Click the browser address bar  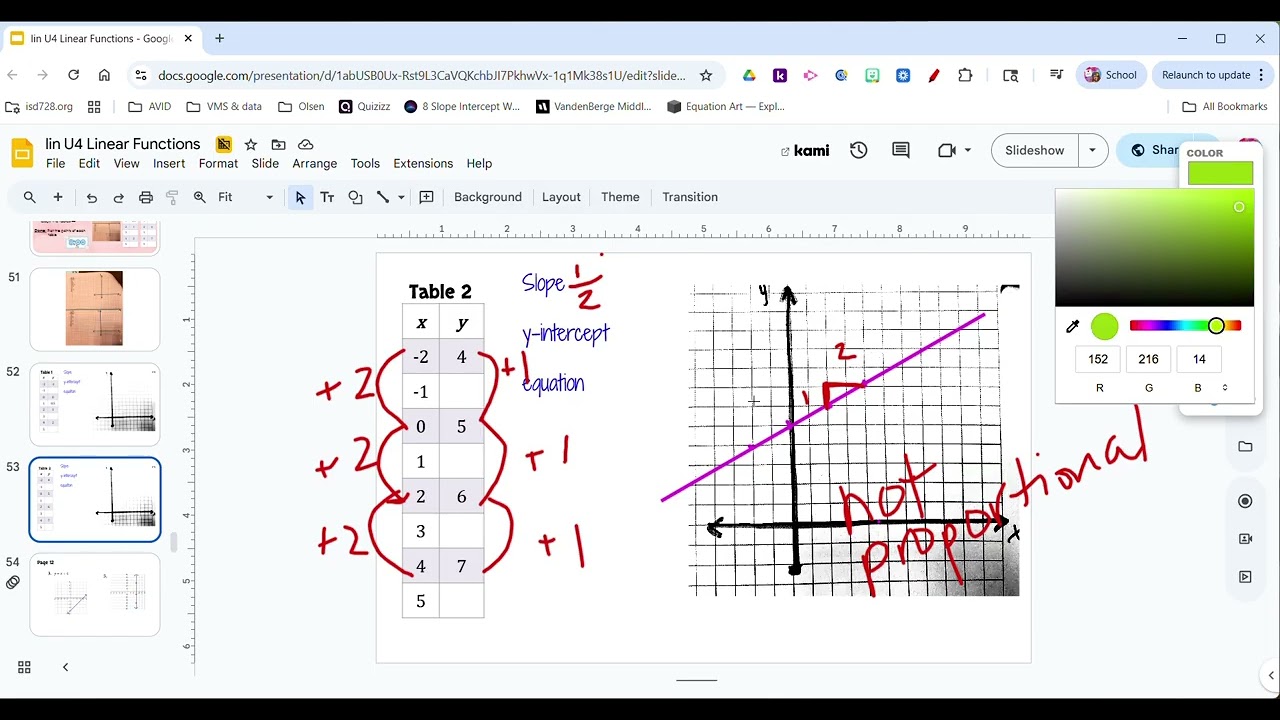coord(420,75)
